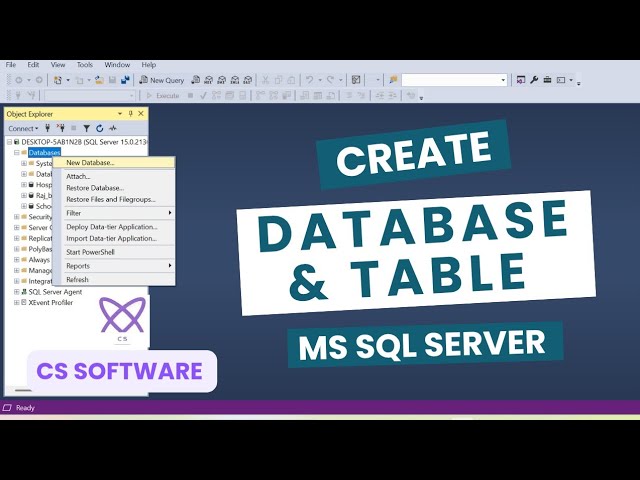The image size is (640, 480).
Task: Open the available databases combo box
Action: 90,96
